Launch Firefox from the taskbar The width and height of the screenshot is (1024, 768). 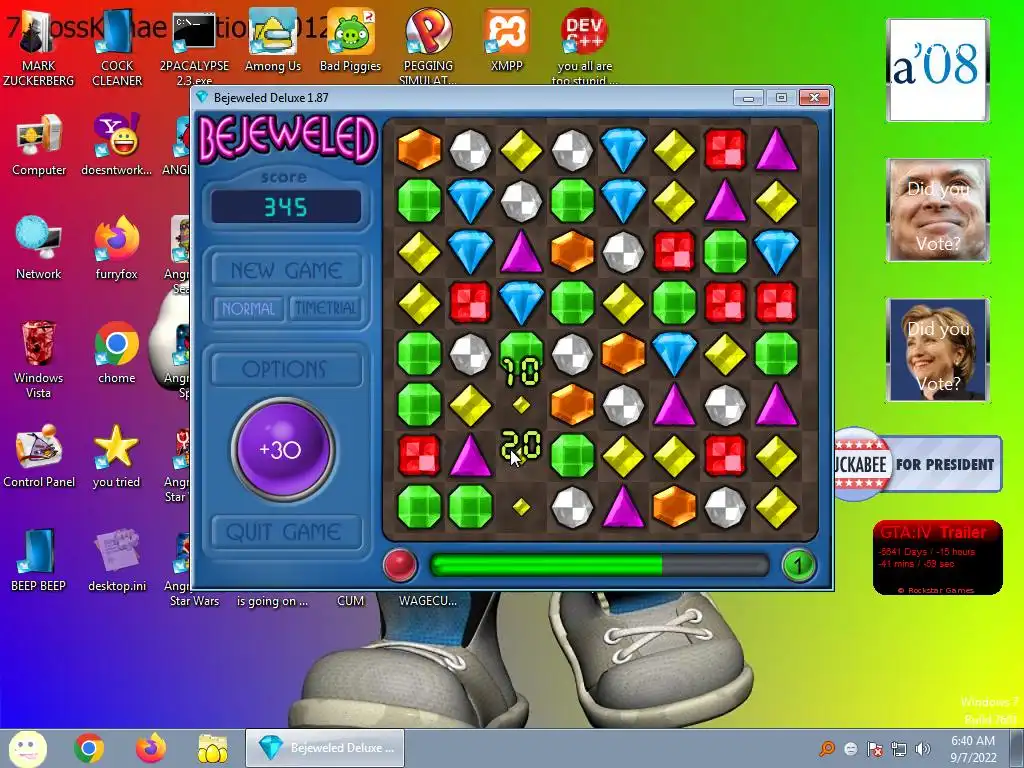[151, 748]
